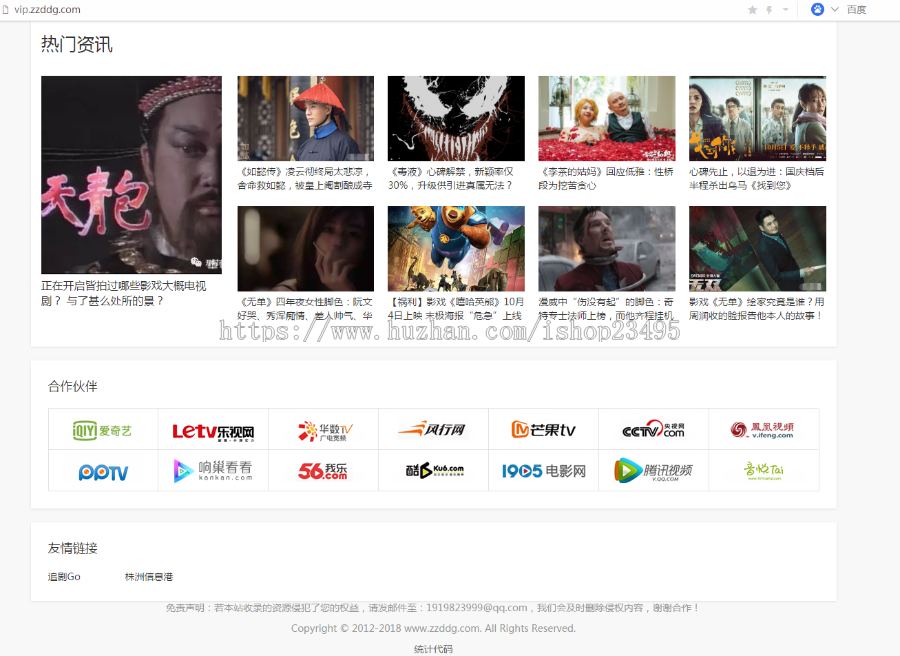Open the 【福利】影戏 10月4日上映 headline
Screen dimensions: 900x656
click(456, 309)
